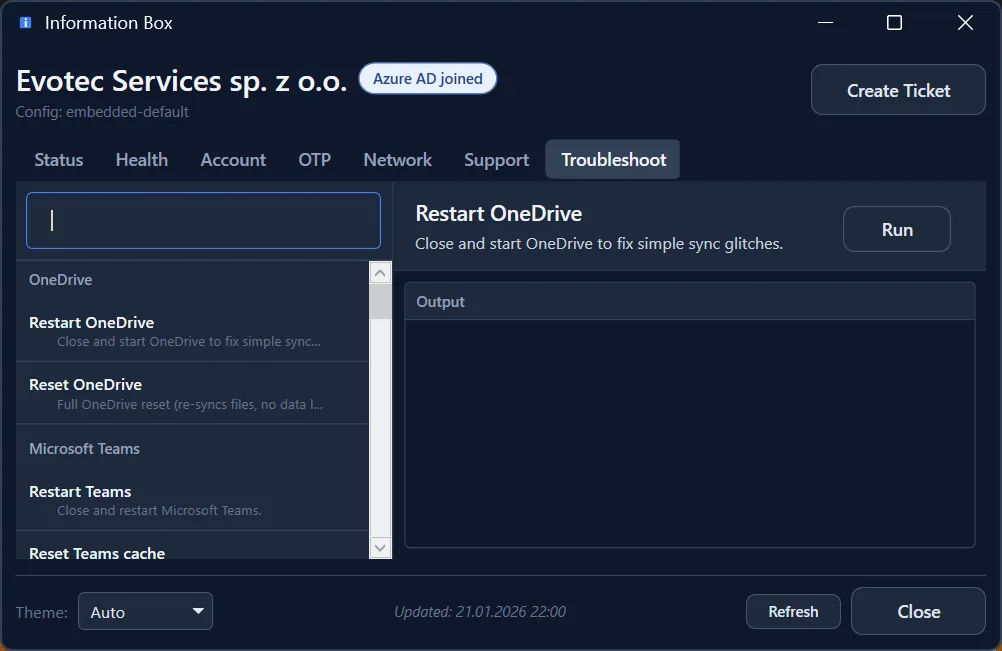Click the scrollbar down arrow

click(380, 548)
